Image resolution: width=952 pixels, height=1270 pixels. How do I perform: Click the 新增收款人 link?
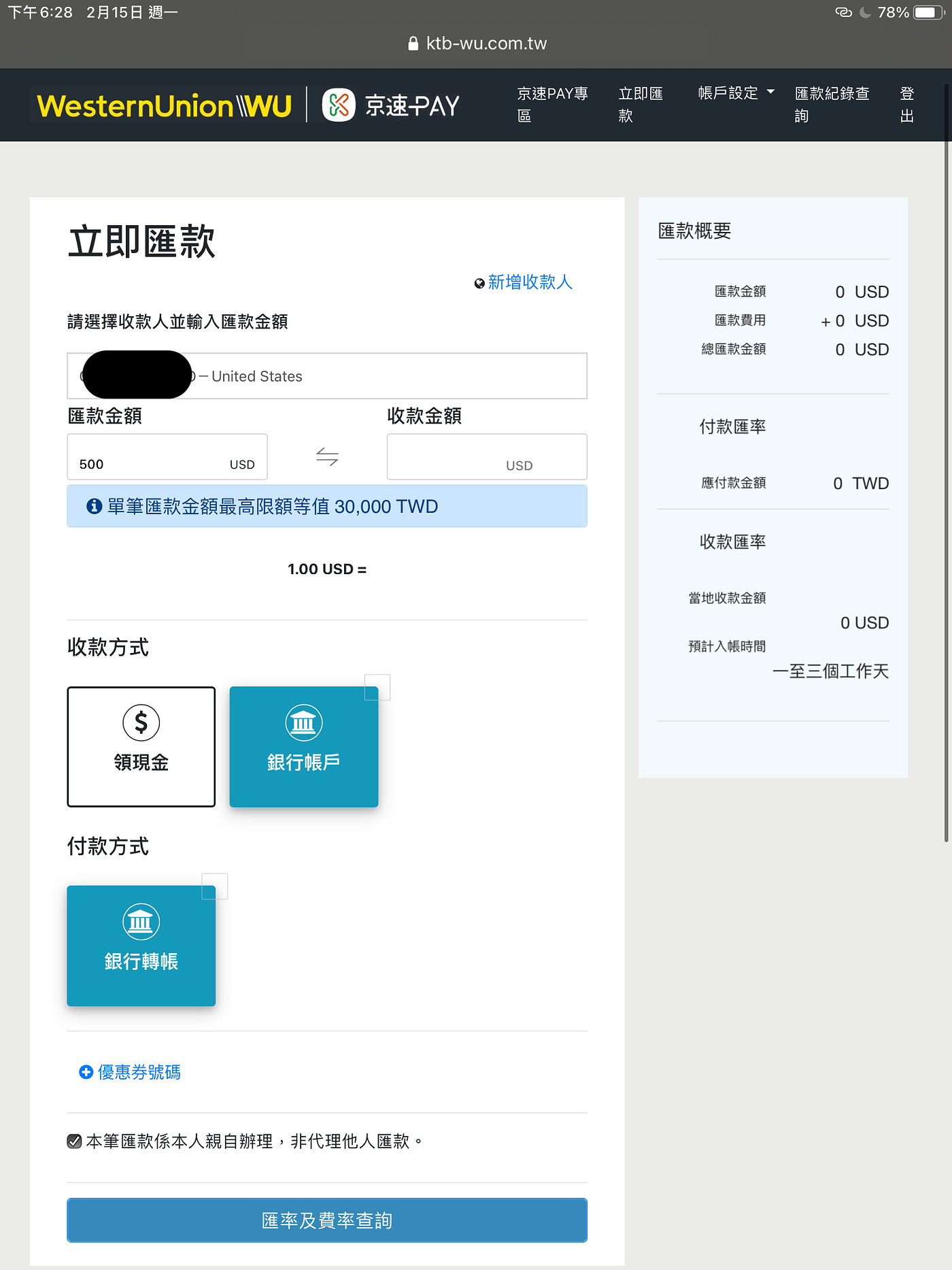pyautogui.click(x=530, y=282)
